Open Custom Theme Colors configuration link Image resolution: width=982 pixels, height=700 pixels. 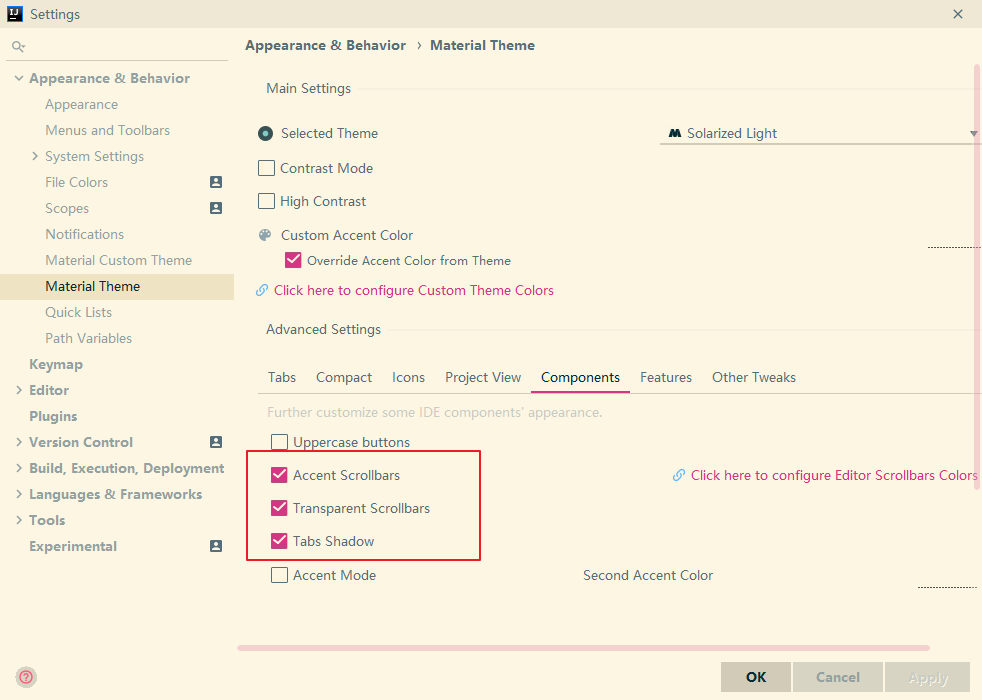[x=414, y=291]
